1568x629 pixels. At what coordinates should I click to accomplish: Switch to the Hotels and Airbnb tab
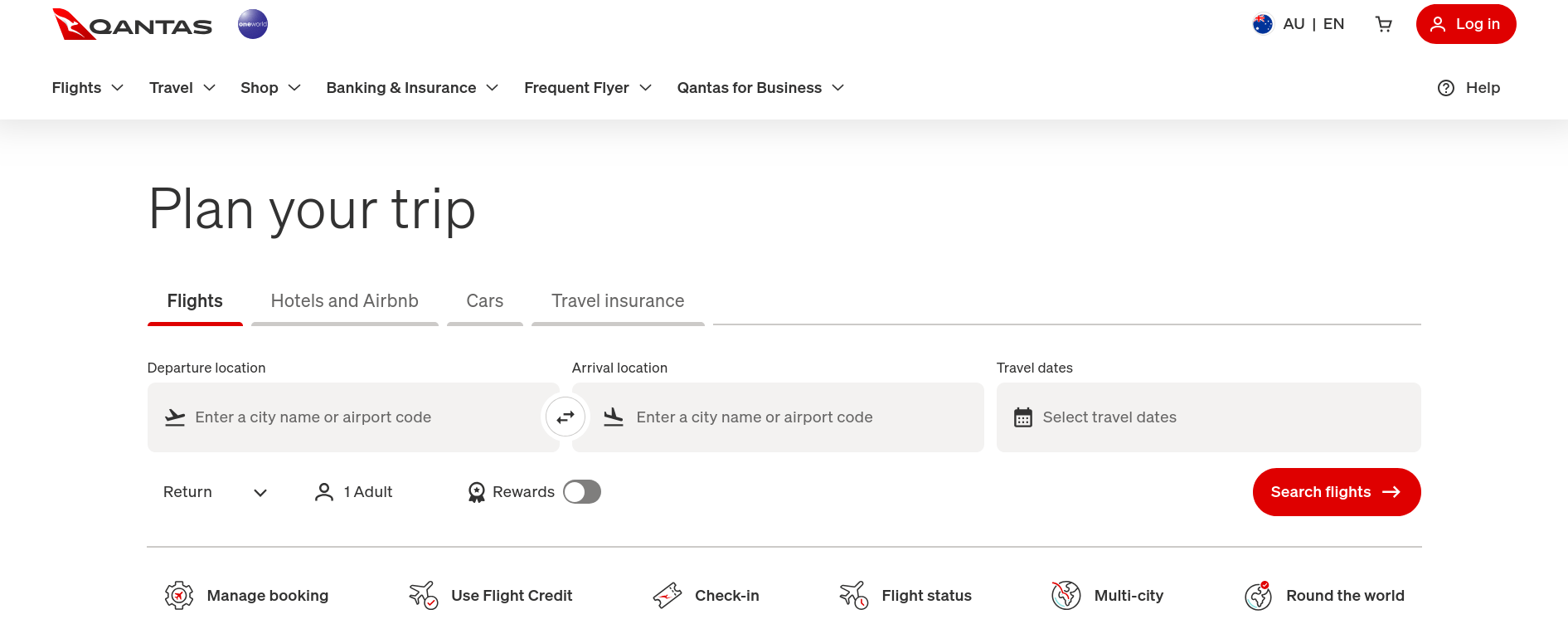coord(344,301)
